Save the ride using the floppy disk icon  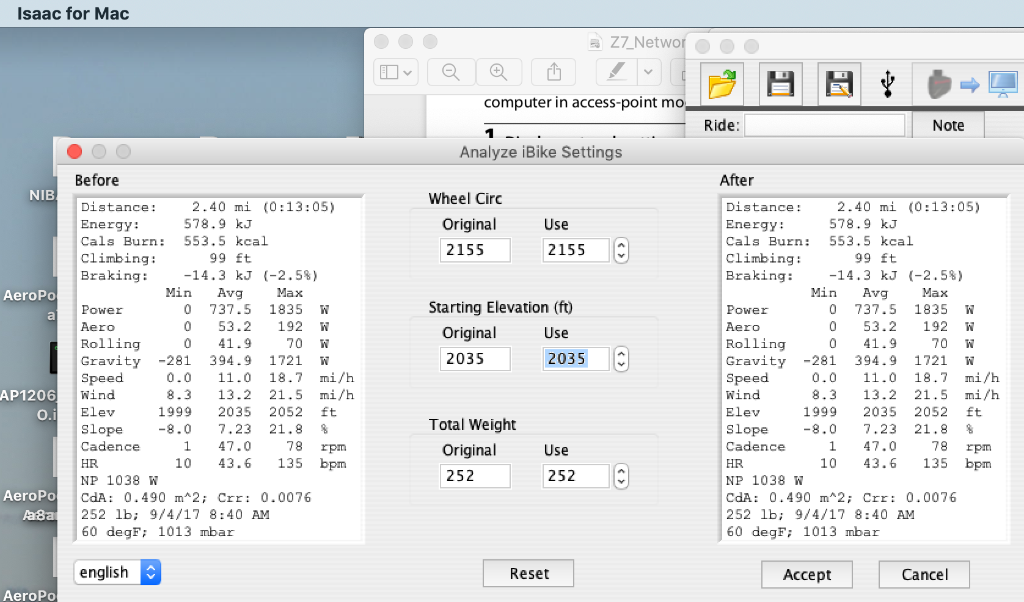[x=781, y=84]
